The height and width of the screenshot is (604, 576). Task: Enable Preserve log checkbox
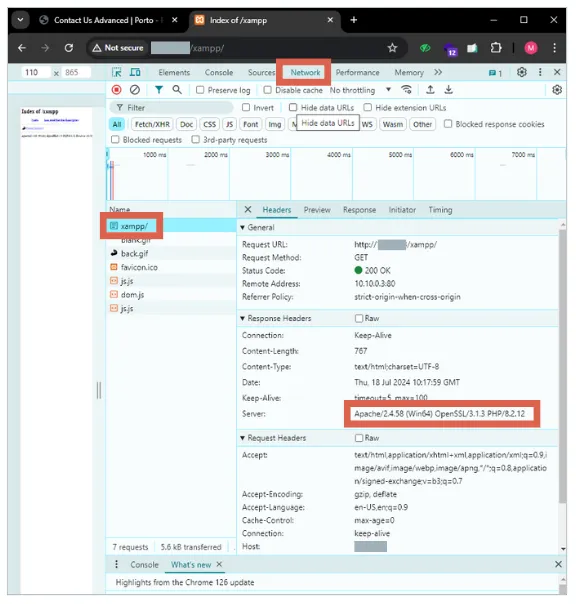tap(200, 90)
